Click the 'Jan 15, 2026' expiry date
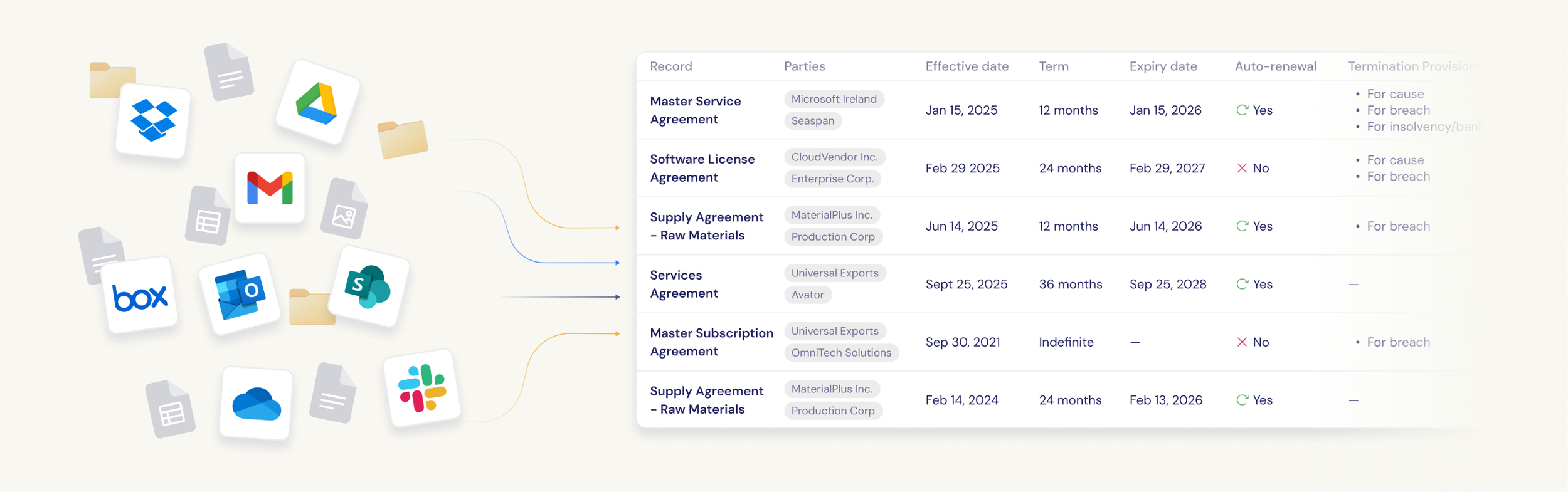This screenshot has width=1568, height=492. (1165, 110)
